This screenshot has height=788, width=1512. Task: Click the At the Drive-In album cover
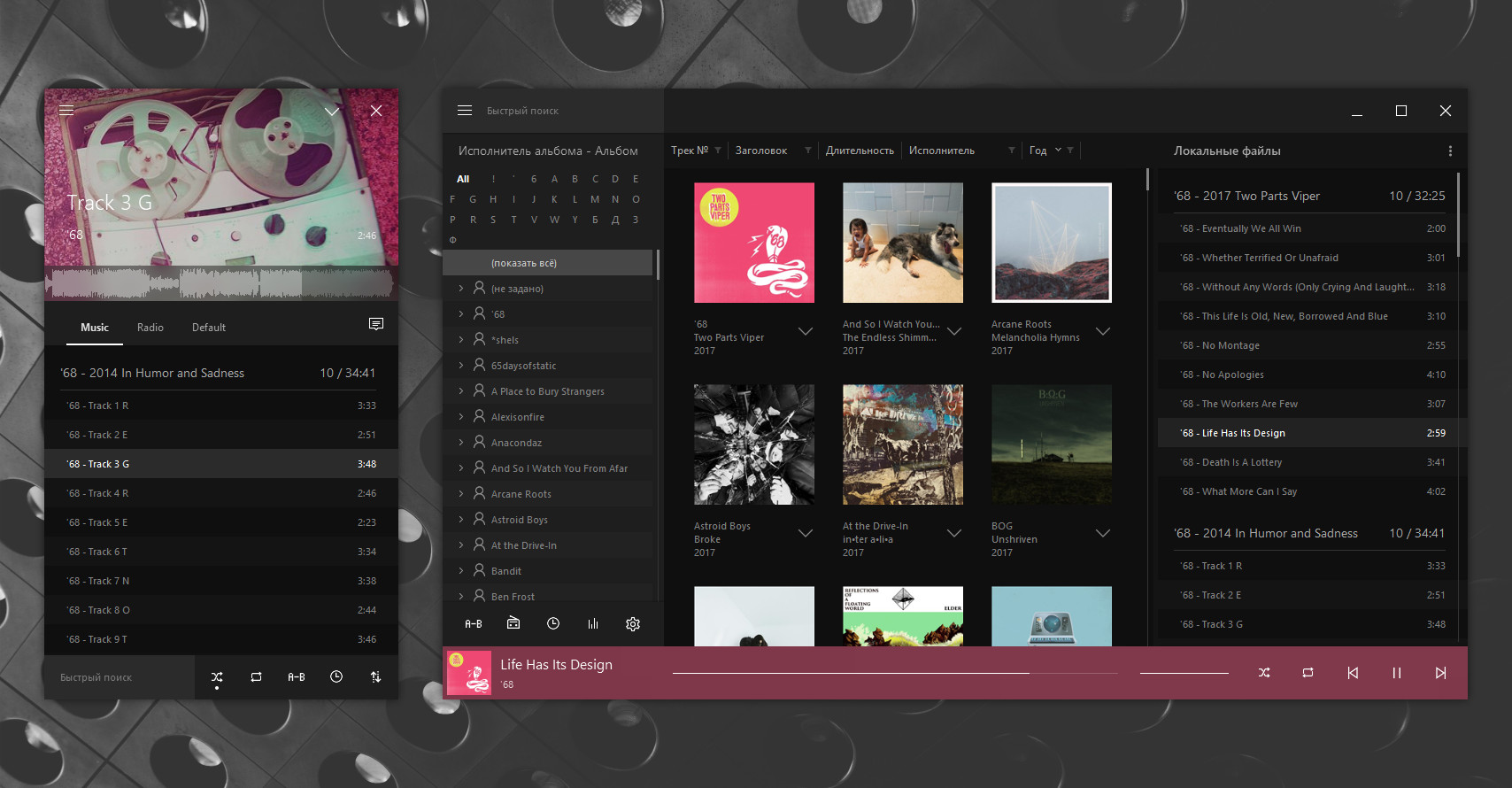click(x=903, y=444)
